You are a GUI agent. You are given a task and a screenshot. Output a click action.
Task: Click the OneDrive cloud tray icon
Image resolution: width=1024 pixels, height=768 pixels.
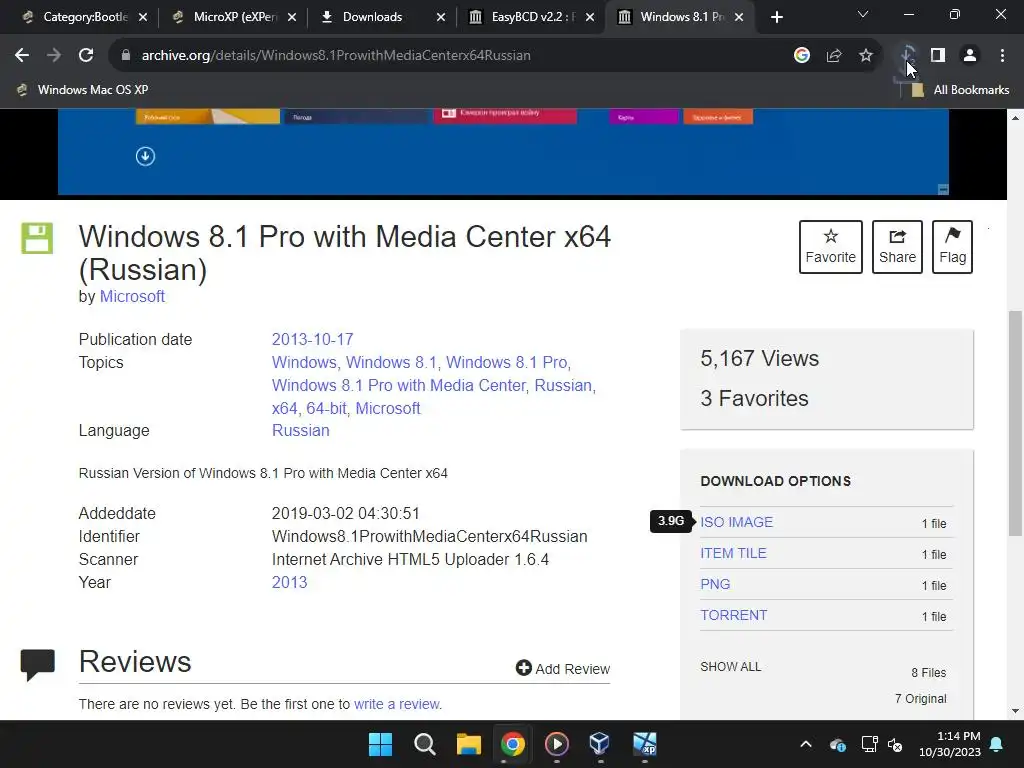pos(838,744)
